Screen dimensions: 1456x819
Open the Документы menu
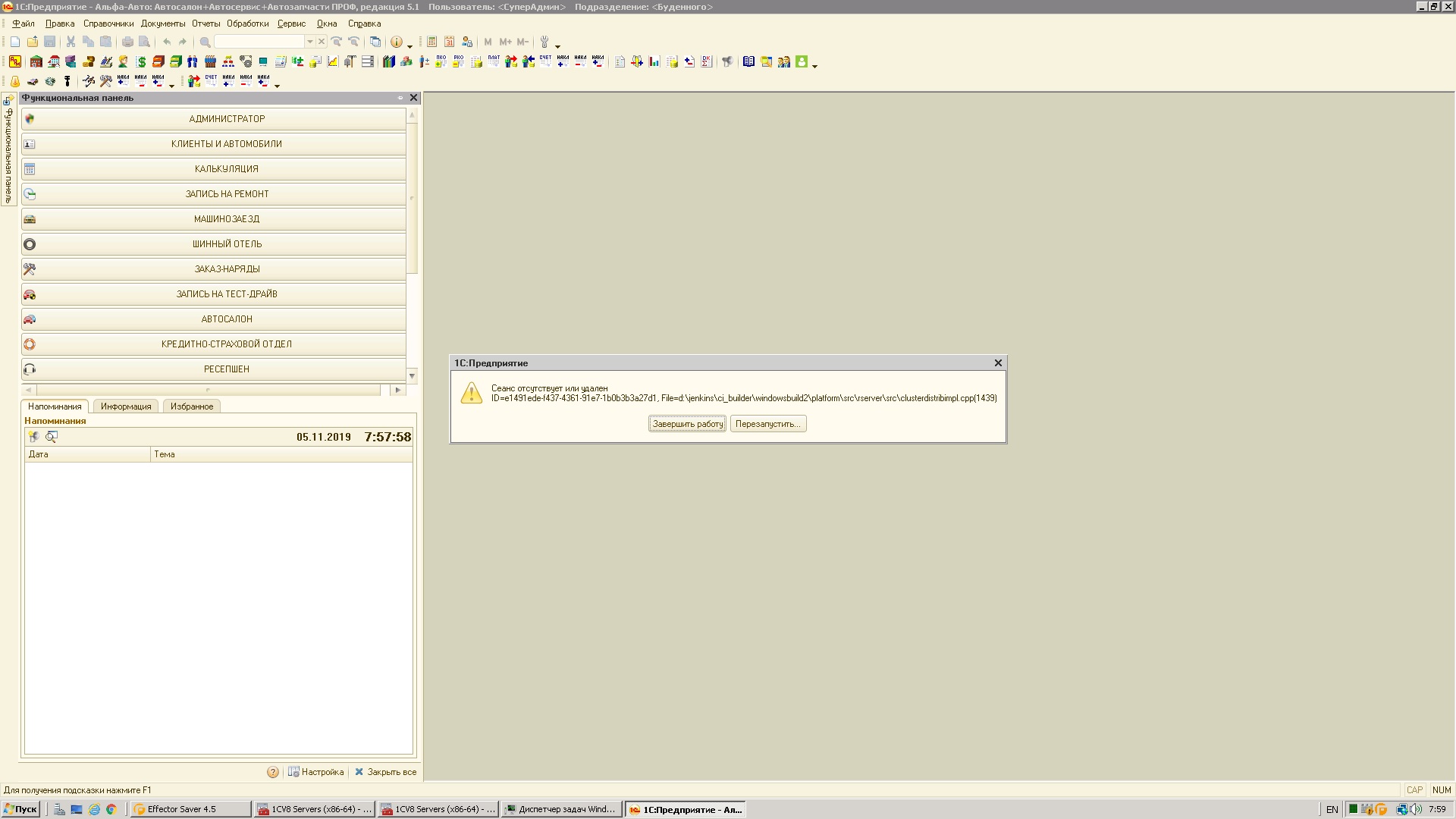pyautogui.click(x=163, y=24)
